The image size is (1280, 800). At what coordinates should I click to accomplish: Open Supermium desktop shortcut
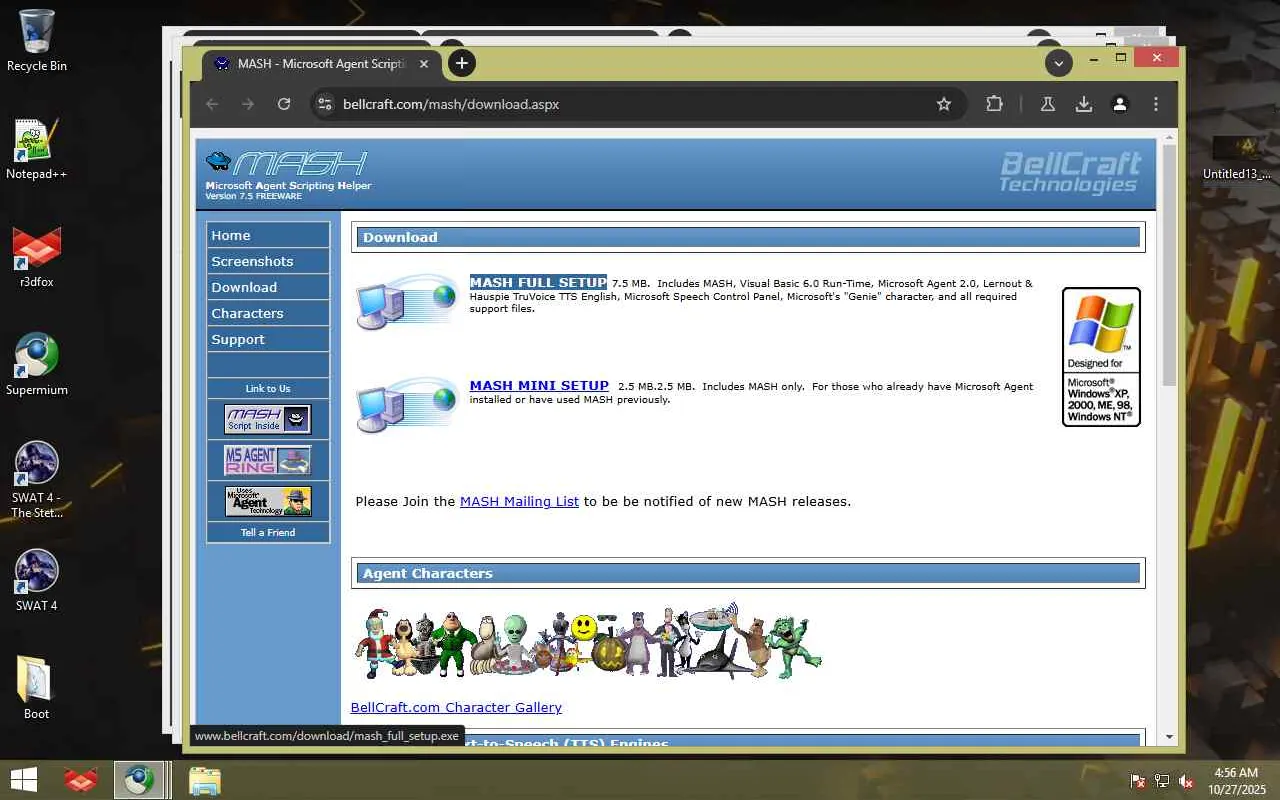point(37,365)
